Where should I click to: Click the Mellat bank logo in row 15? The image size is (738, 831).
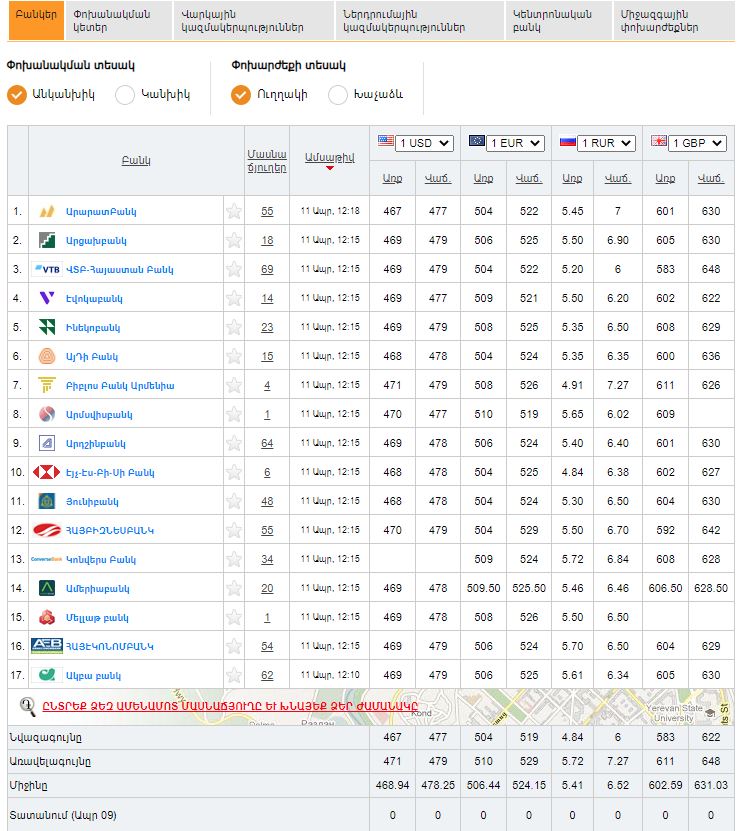click(47, 617)
